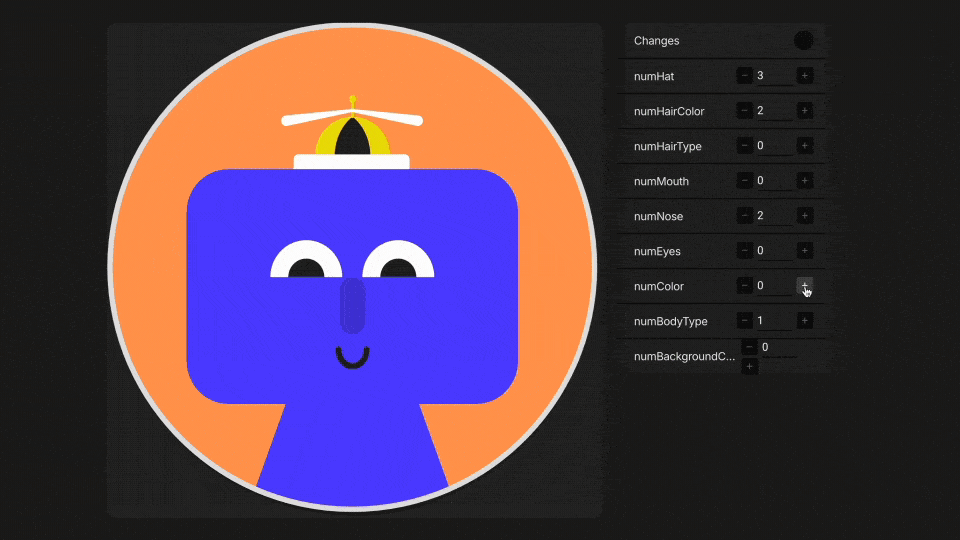The width and height of the screenshot is (960, 540).
Task: Click the Changes panel header label
Action: coord(656,40)
